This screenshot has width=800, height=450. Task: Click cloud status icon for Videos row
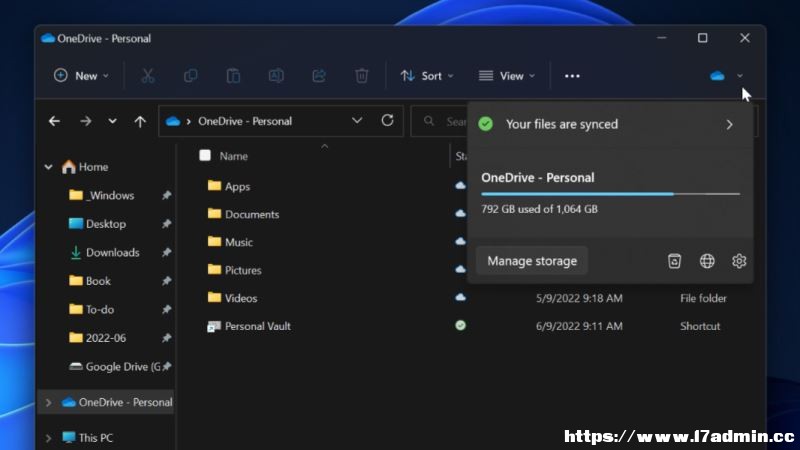point(460,297)
